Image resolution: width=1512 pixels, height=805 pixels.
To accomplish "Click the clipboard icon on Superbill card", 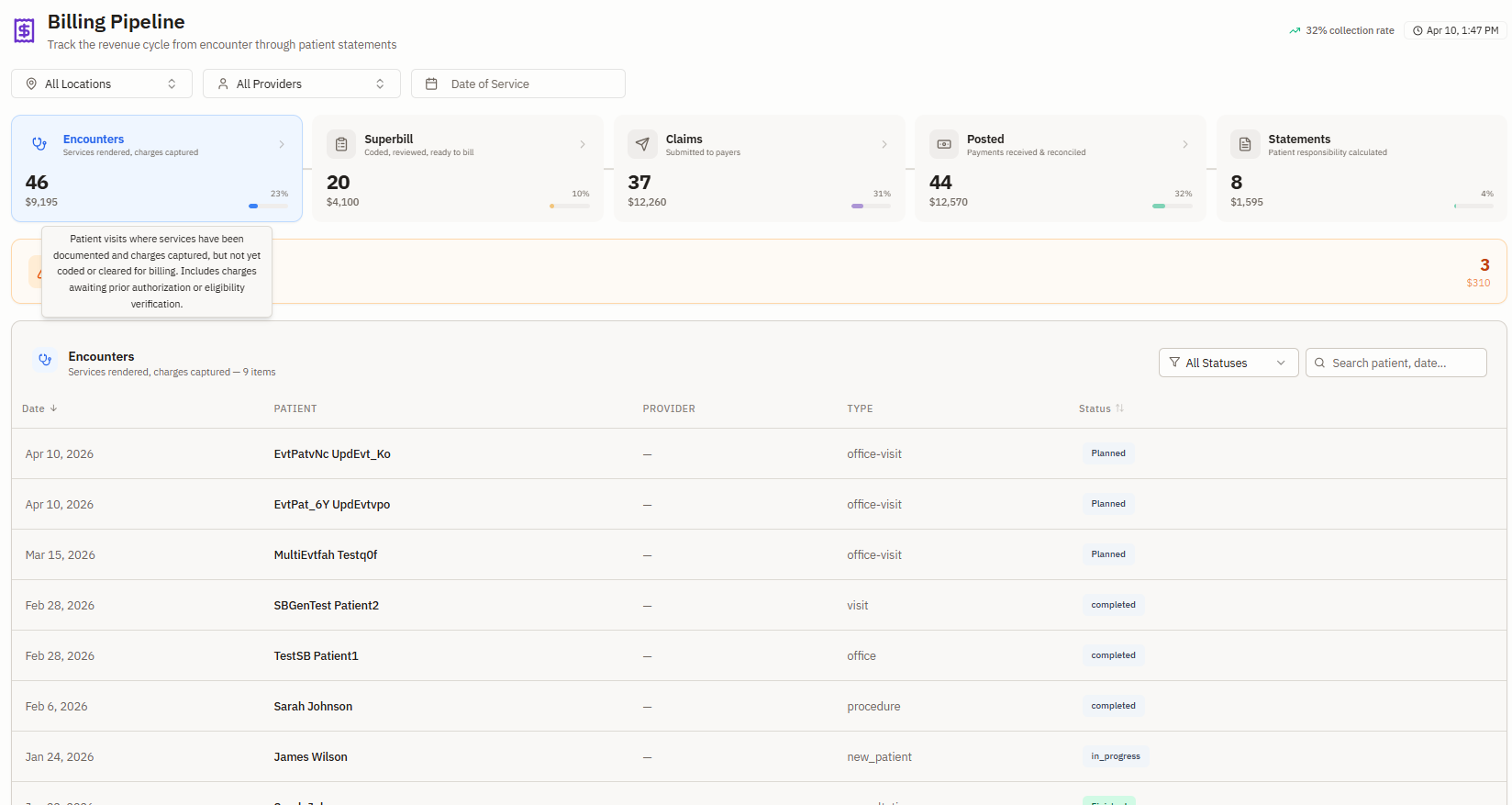I will click(341, 144).
